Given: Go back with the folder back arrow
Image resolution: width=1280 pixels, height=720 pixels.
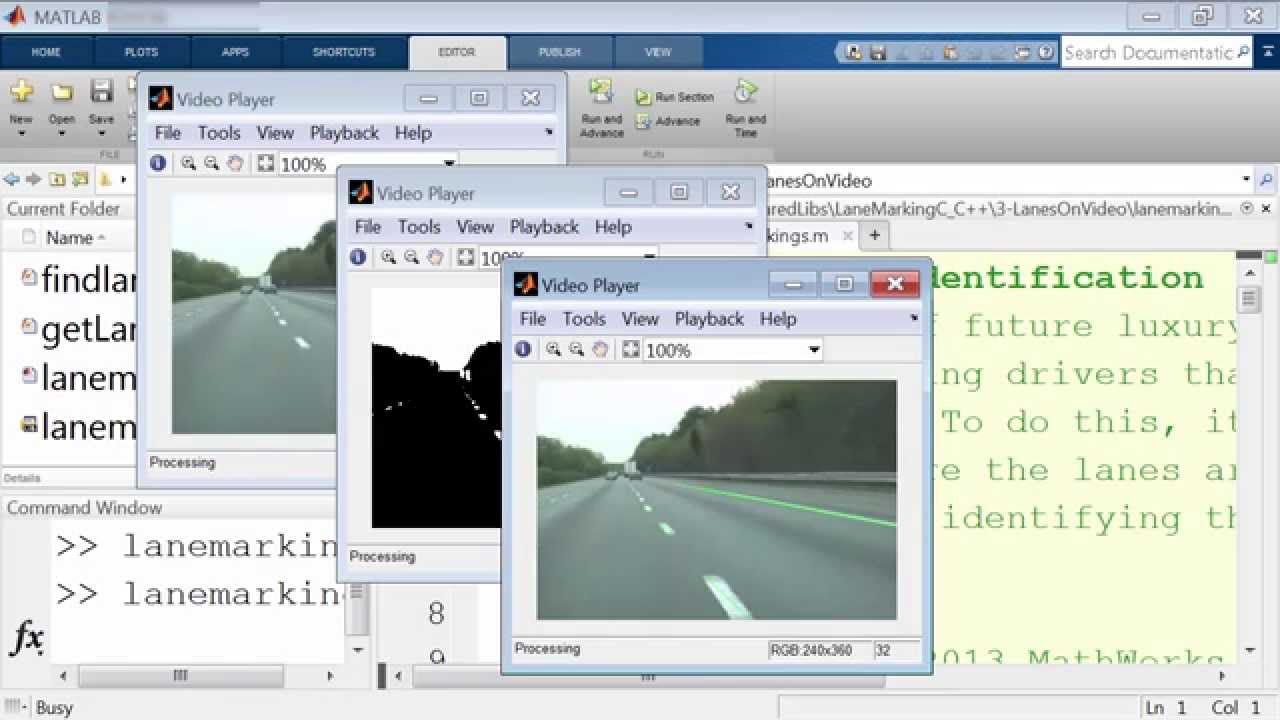Looking at the screenshot, I should (11, 180).
